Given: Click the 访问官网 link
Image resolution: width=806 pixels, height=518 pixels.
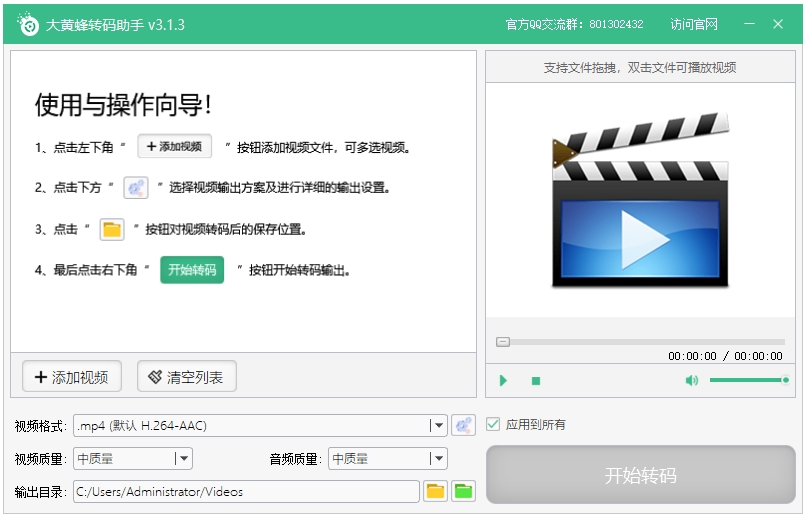Looking at the screenshot, I should pos(694,24).
